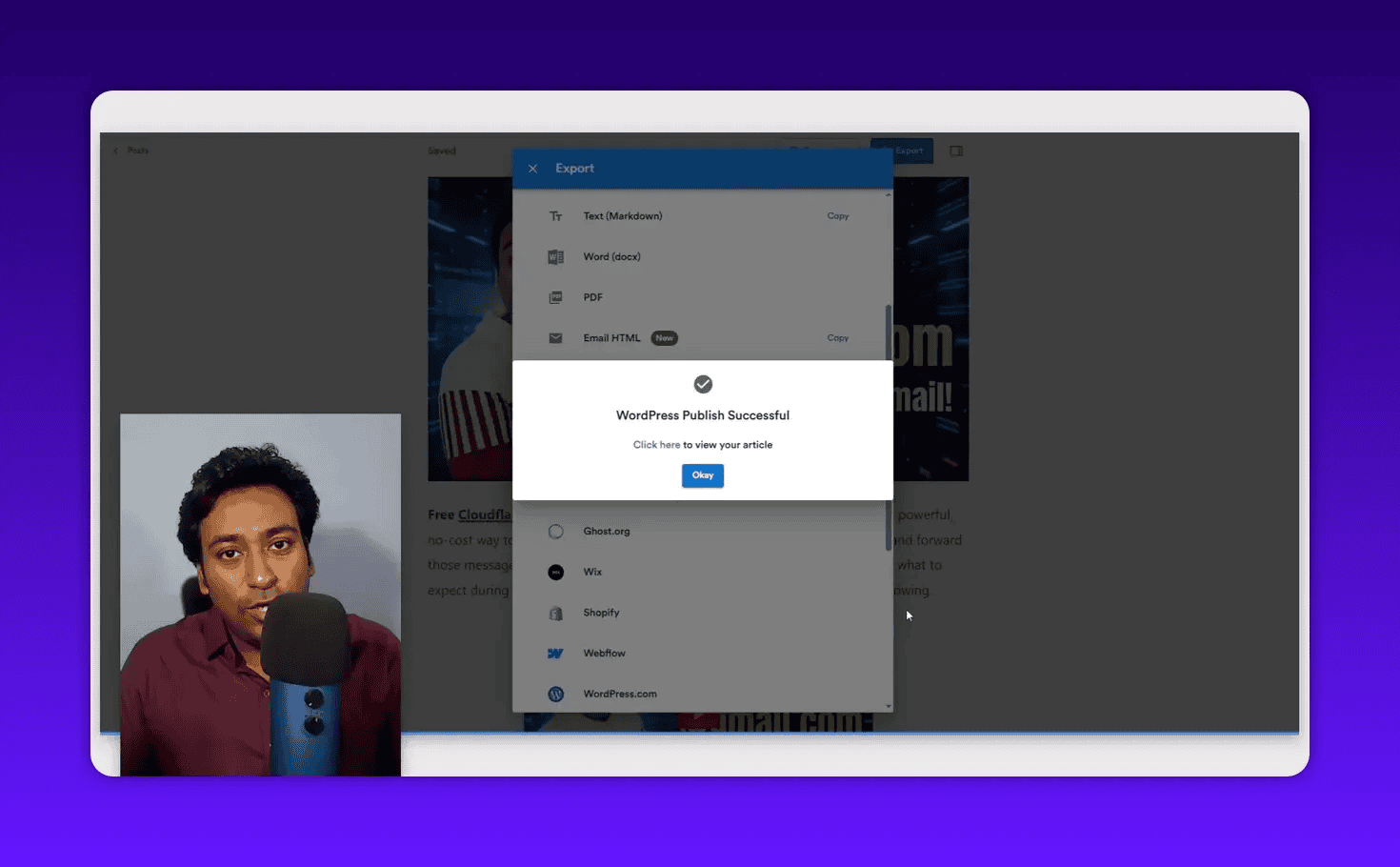Copy the Markdown version of the article

pos(837,215)
